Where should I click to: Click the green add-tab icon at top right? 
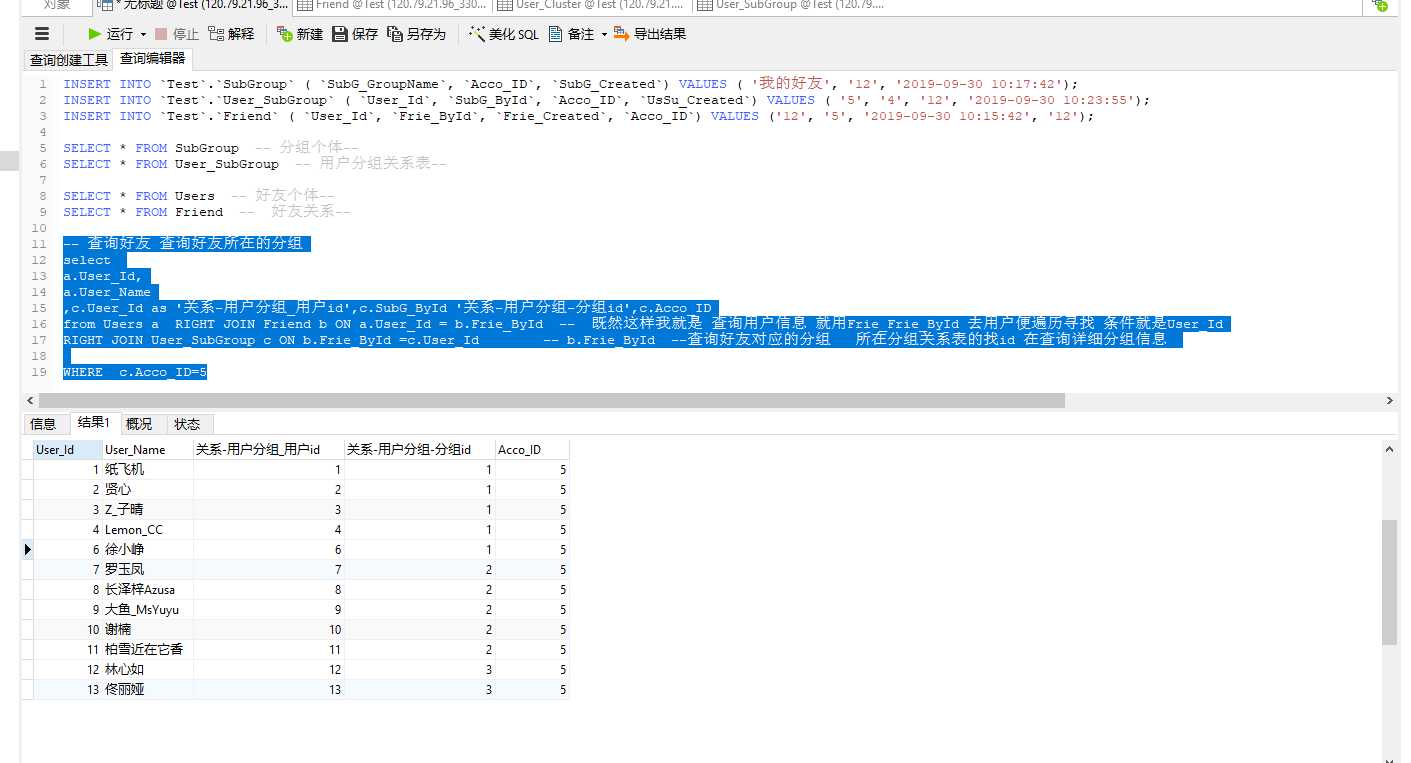click(1380, 6)
